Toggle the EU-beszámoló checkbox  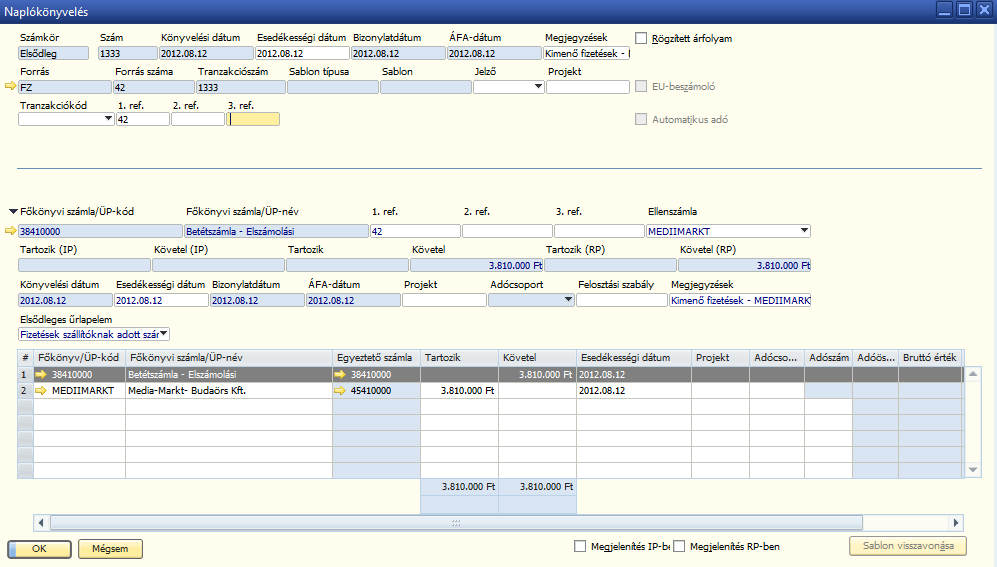pos(641,86)
